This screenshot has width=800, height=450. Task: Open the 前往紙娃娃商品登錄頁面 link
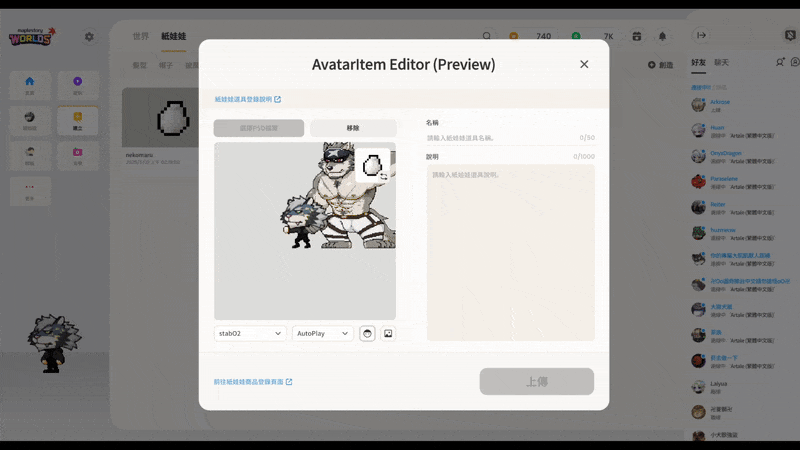point(253,382)
